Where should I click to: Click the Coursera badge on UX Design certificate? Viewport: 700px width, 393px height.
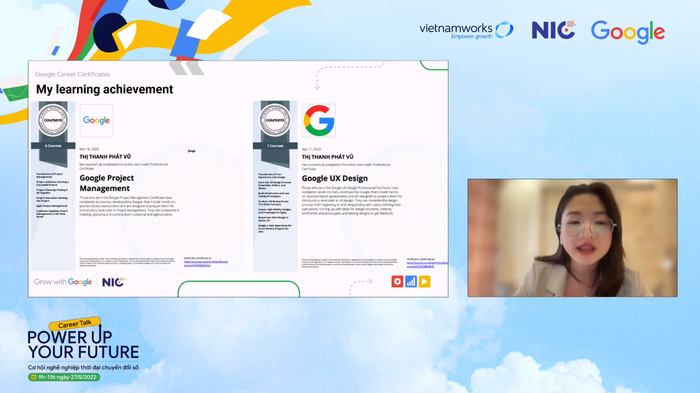pyautogui.click(x=275, y=120)
